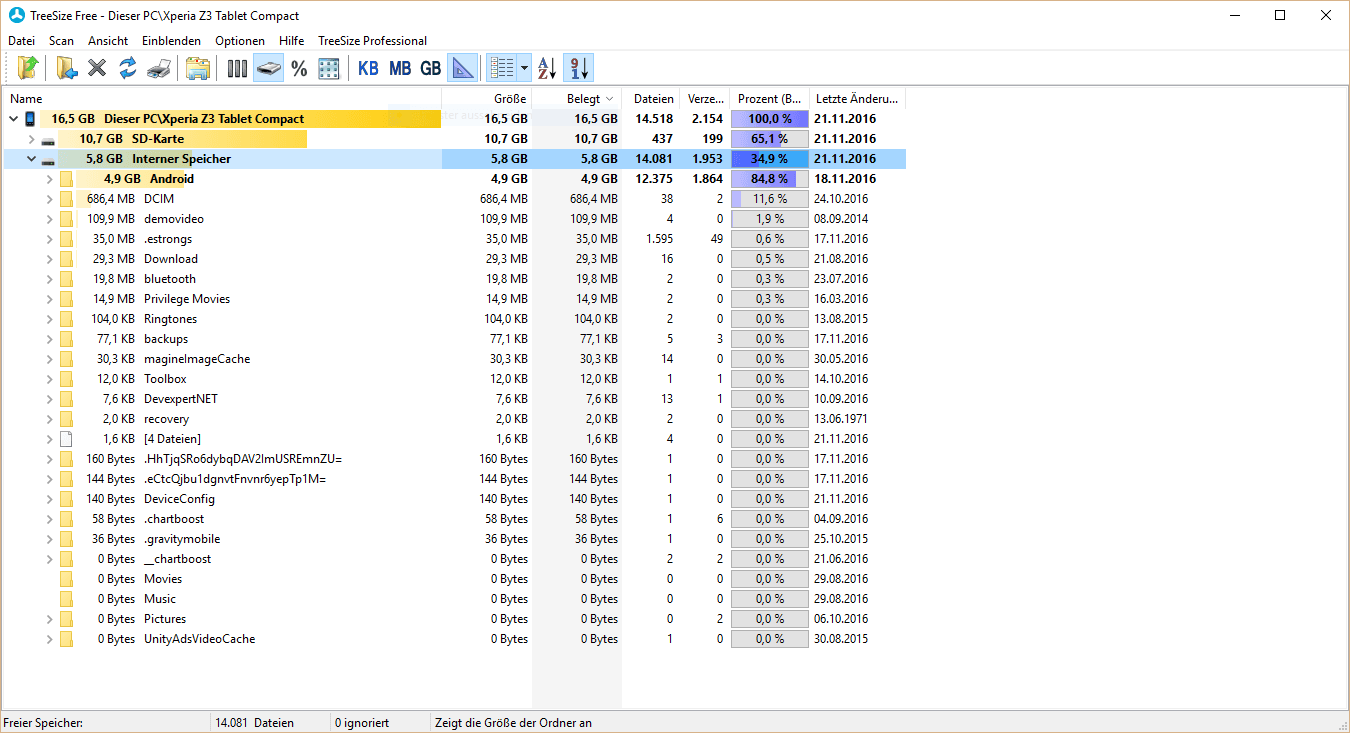Viewport: 1350px width, 733px height.
Task: Open dropdown arrow next to details icon
Action: click(x=525, y=68)
